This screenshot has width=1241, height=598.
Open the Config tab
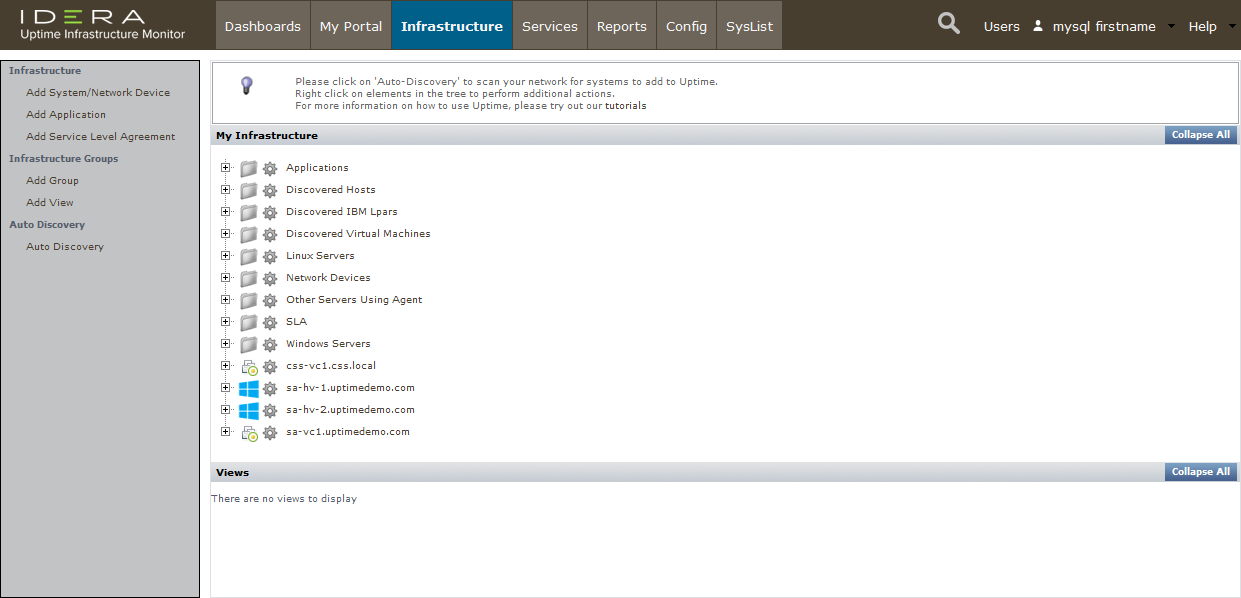tap(686, 26)
